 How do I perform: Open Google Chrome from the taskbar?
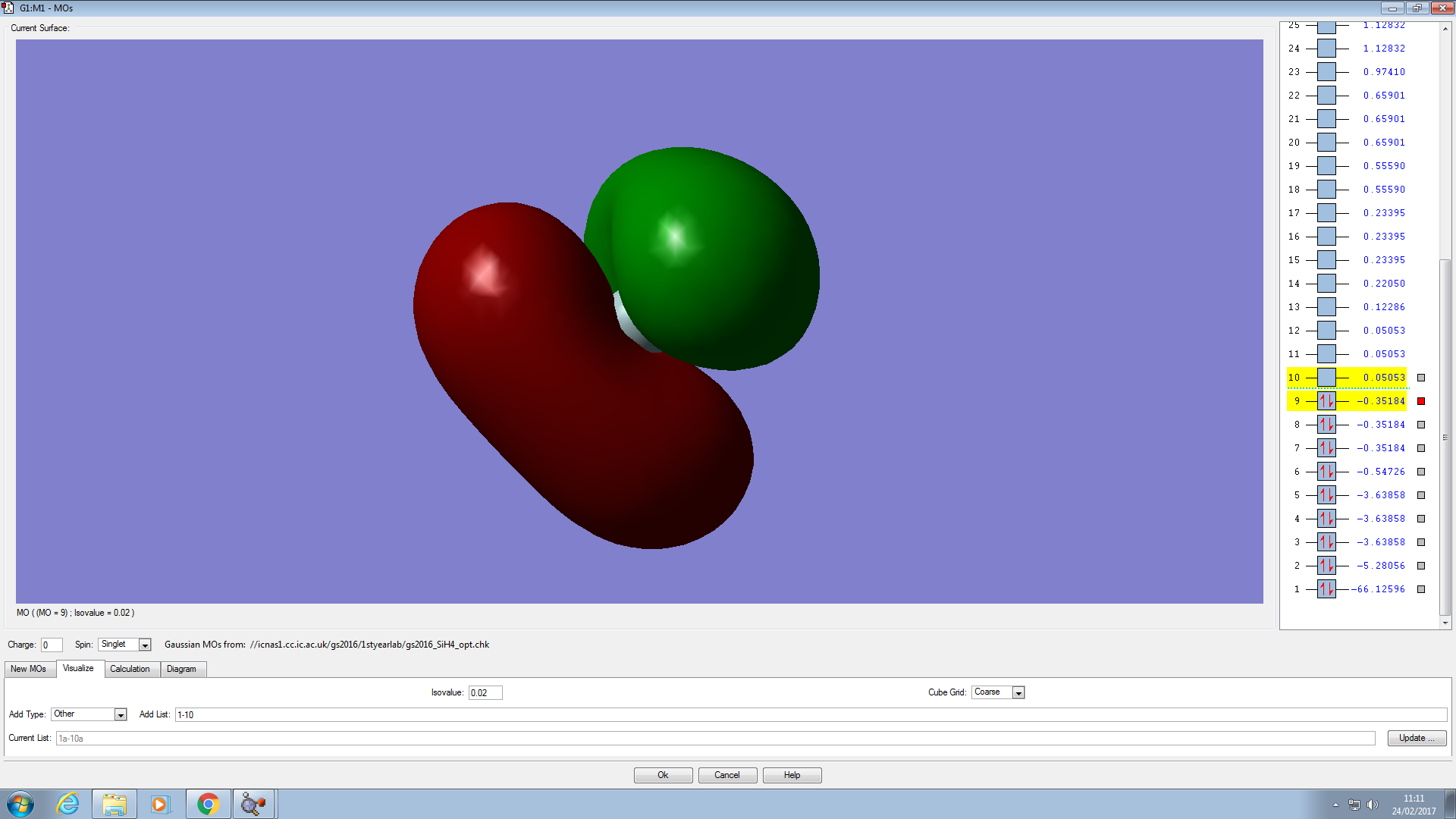[x=208, y=804]
